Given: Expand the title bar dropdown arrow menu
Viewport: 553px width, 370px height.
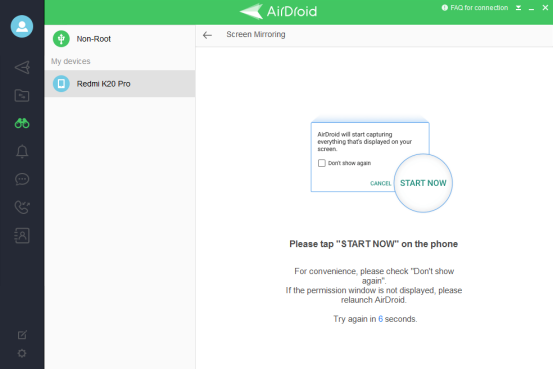Looking at the screenshot, I should (x=518, y=8).
